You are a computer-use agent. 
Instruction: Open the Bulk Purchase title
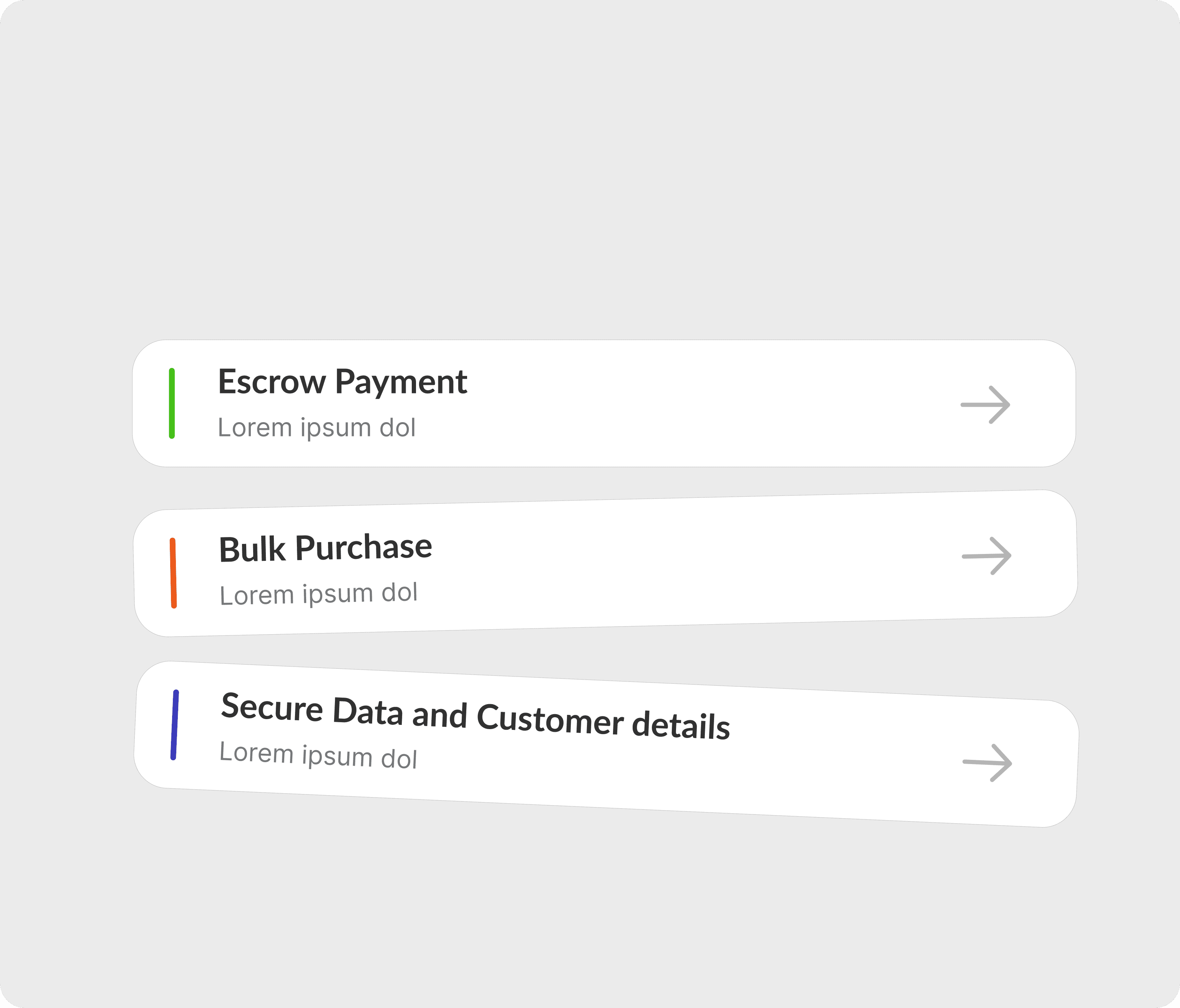pos(325,548)
